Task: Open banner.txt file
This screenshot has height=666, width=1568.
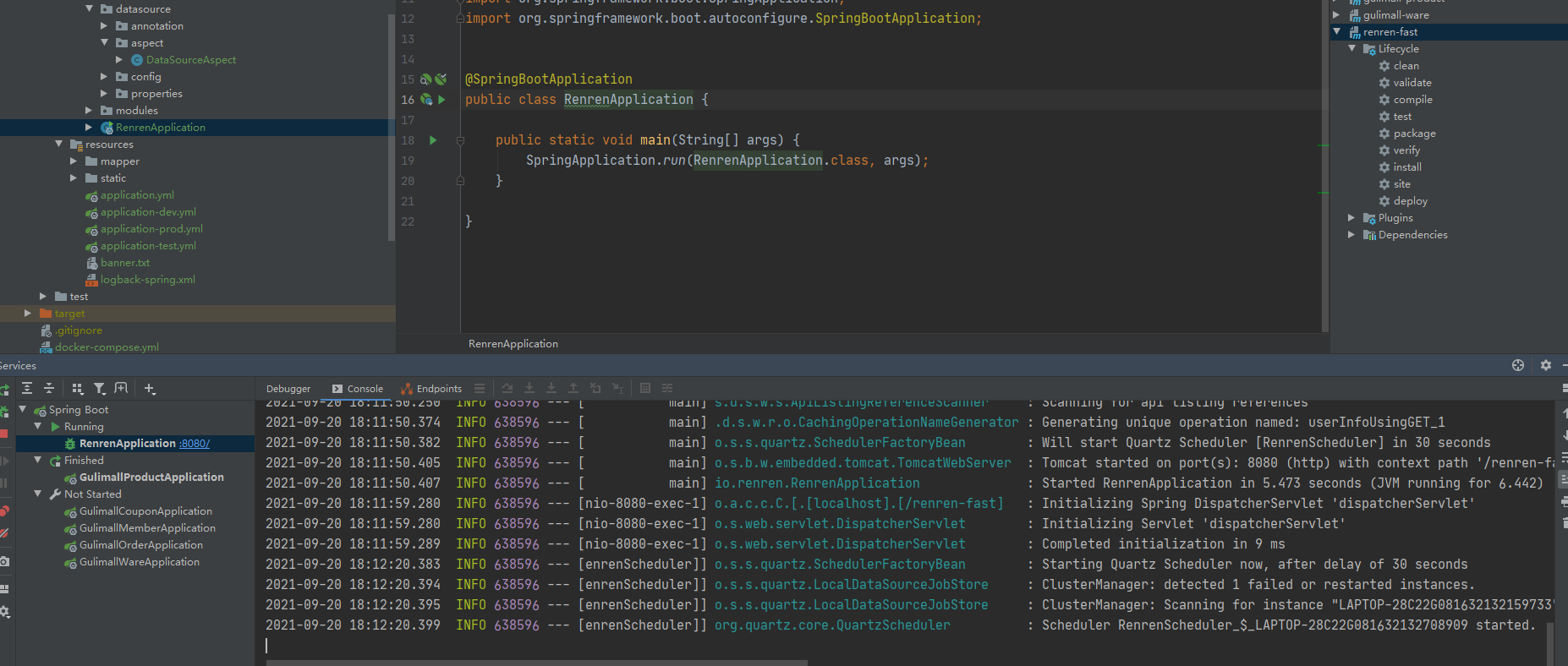Action: (x=125, y=263)
